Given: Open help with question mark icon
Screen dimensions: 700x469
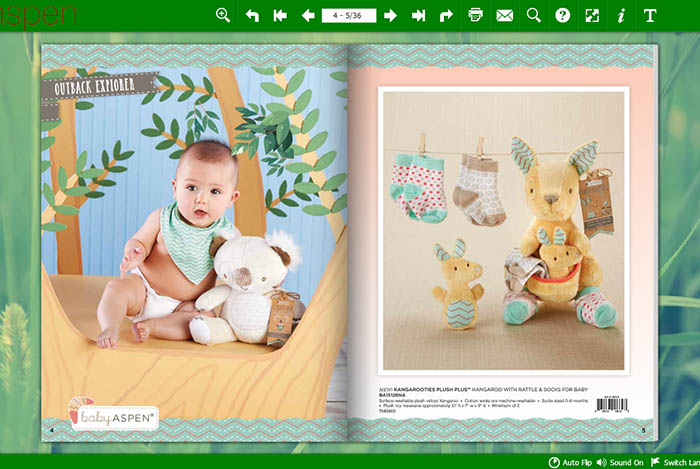Looking at the screenshot, I should point(563,15).
